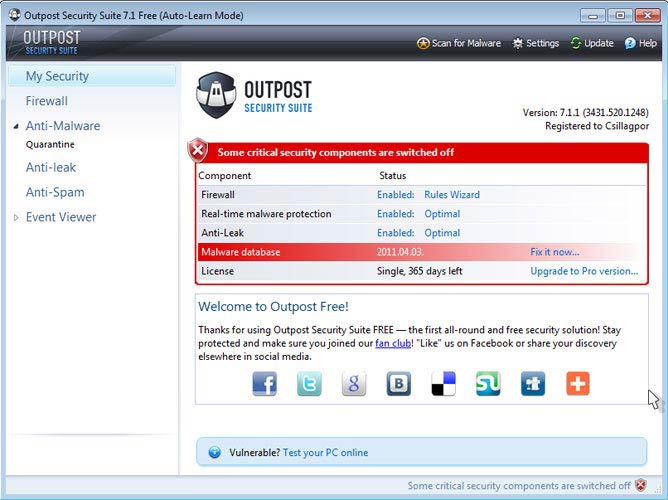The width and height of the screenshot is (668, 500).
Task: Click 'Single, 365 days left' license text
Action: click(x=420, y=271)
